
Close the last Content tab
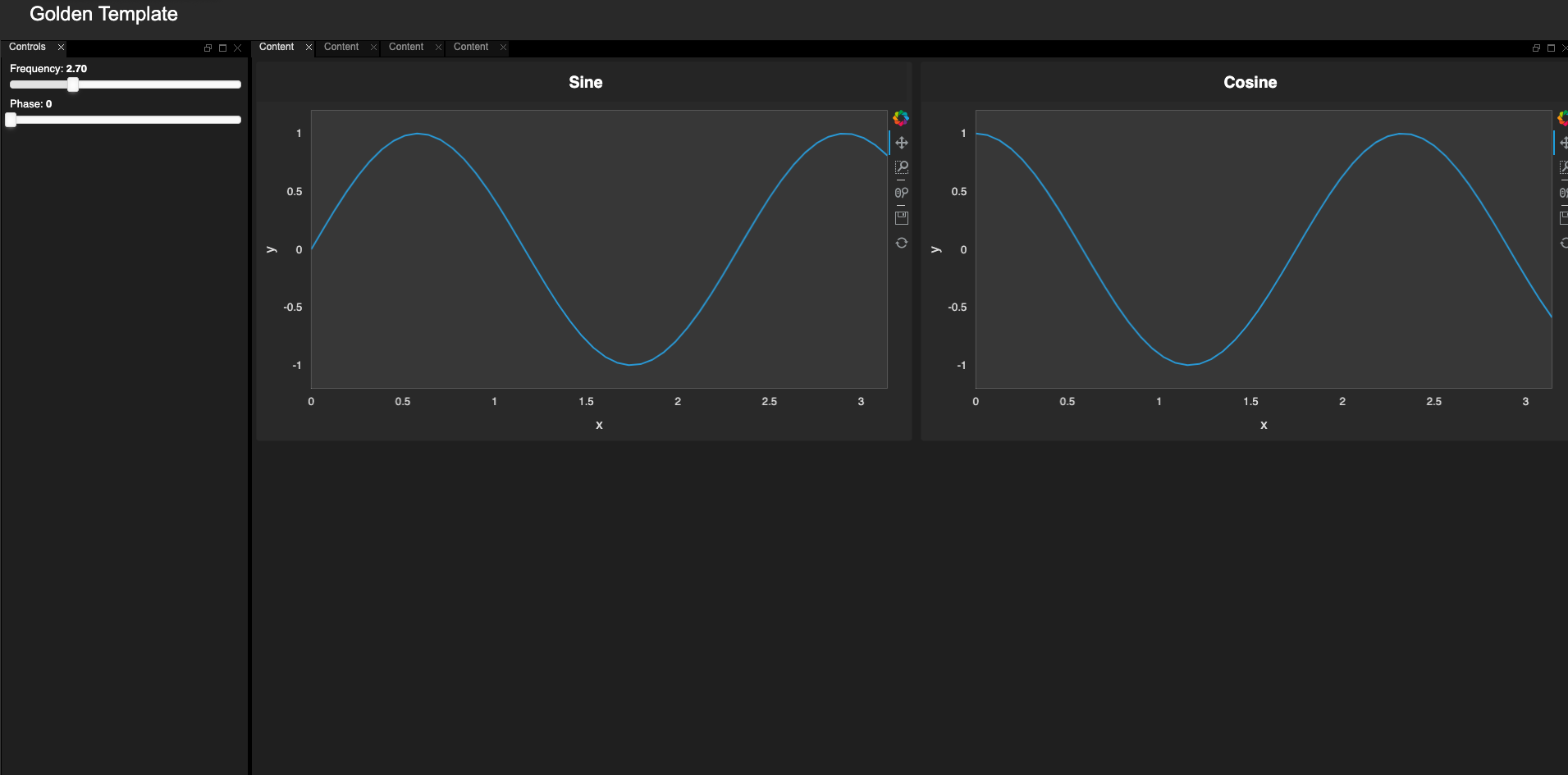[x=503, y=47]
